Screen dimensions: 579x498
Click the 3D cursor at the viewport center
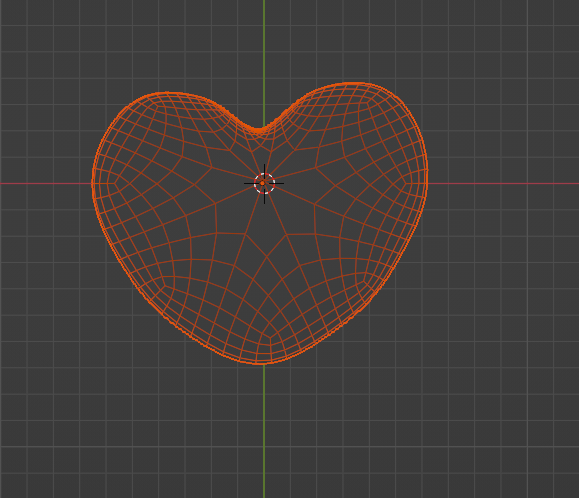coord(264,183)
